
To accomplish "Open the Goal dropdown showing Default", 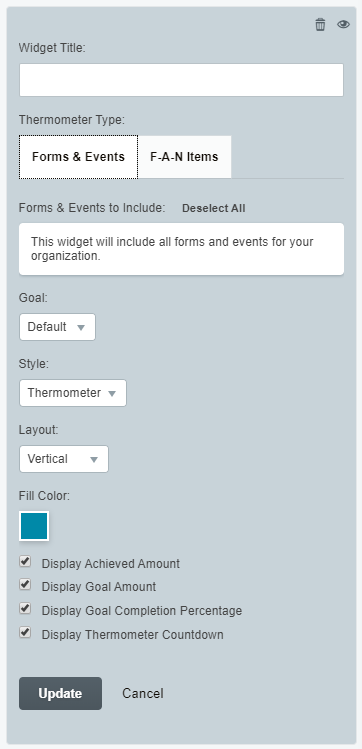I will click(x=57, y=327).
